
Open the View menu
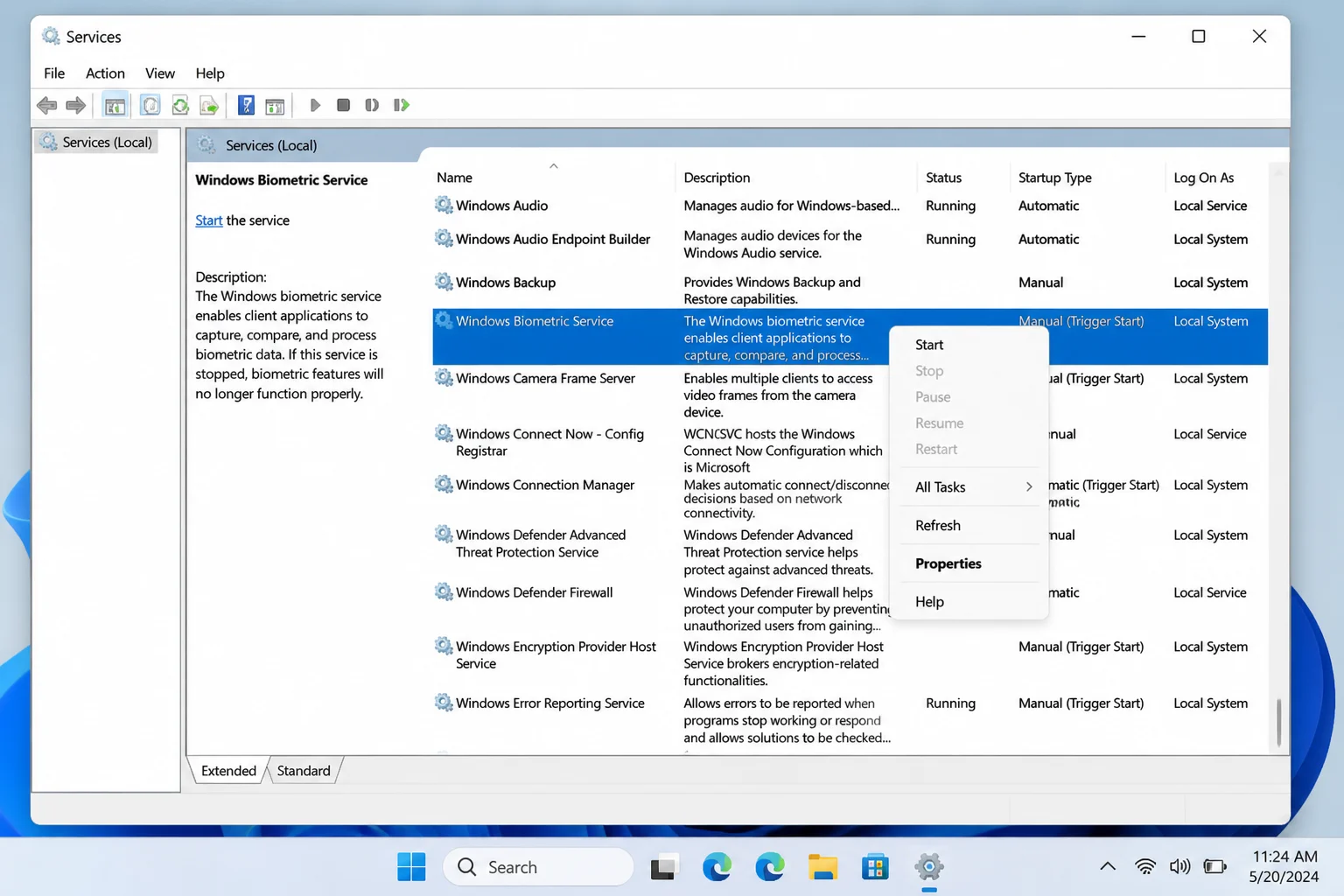pyautogui.click(x=160, y=73)
